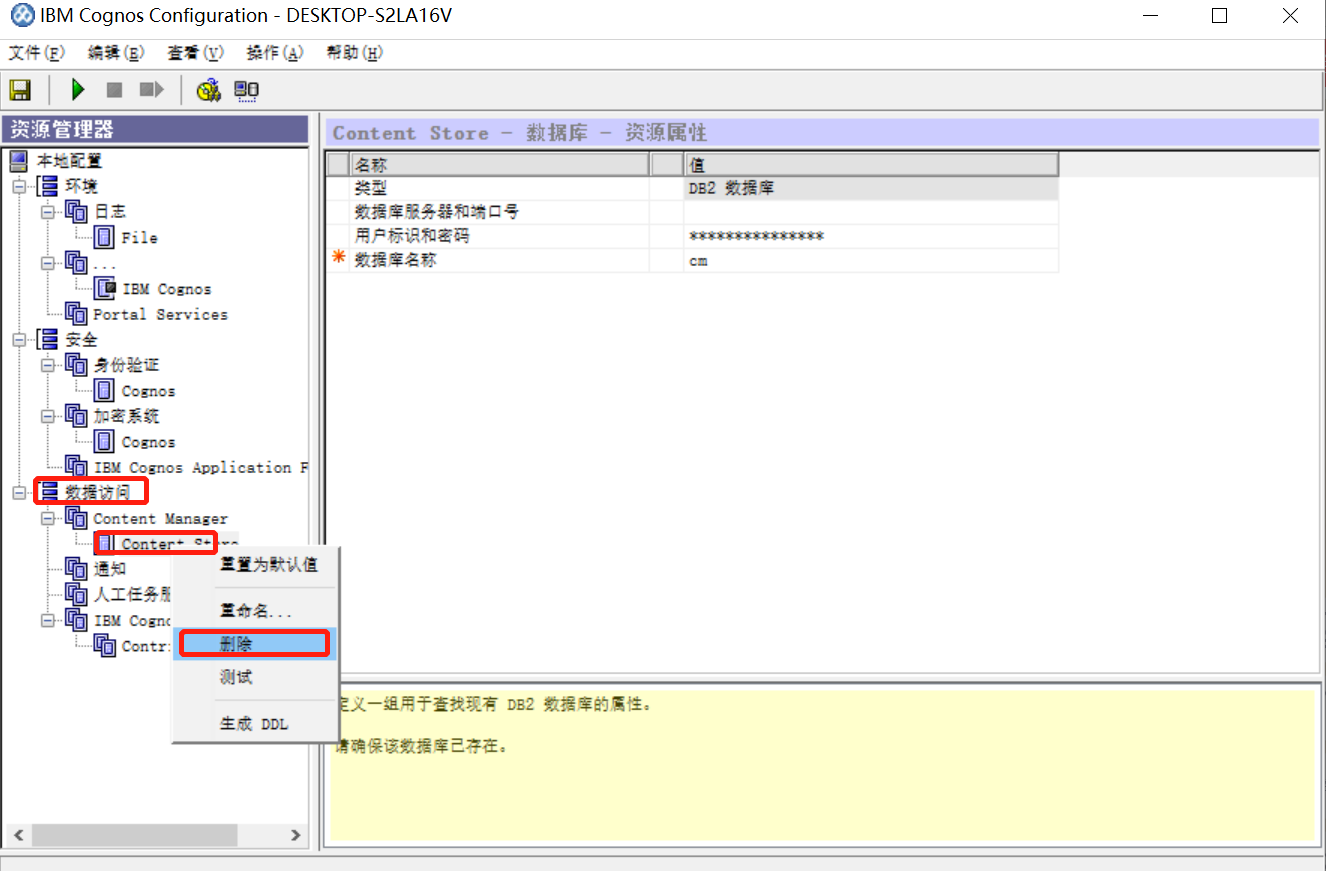Click the Save configuration toolbar icon
The height and width of the screenshot is (871, 1326).
20,90
